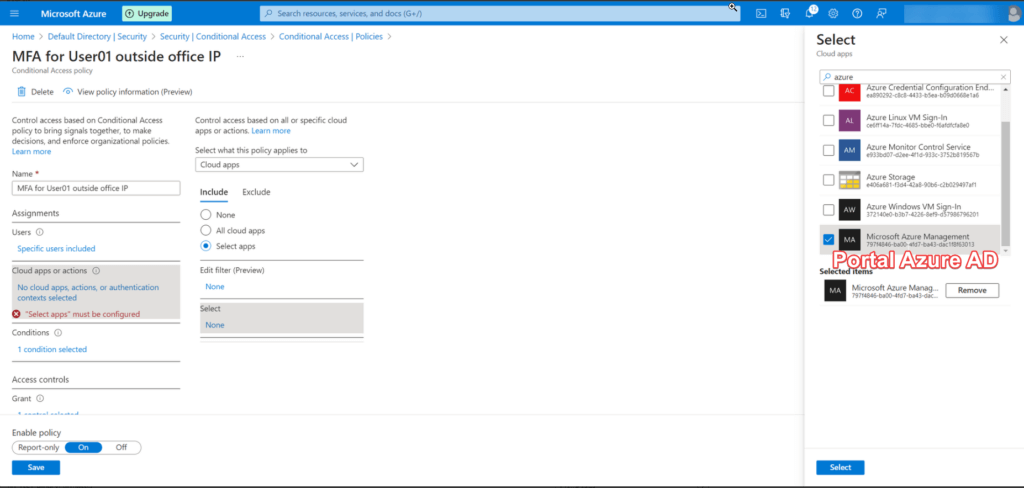
Task: Set Enable policy to Off
Action: pyautogui.click(x=121, y=447)
